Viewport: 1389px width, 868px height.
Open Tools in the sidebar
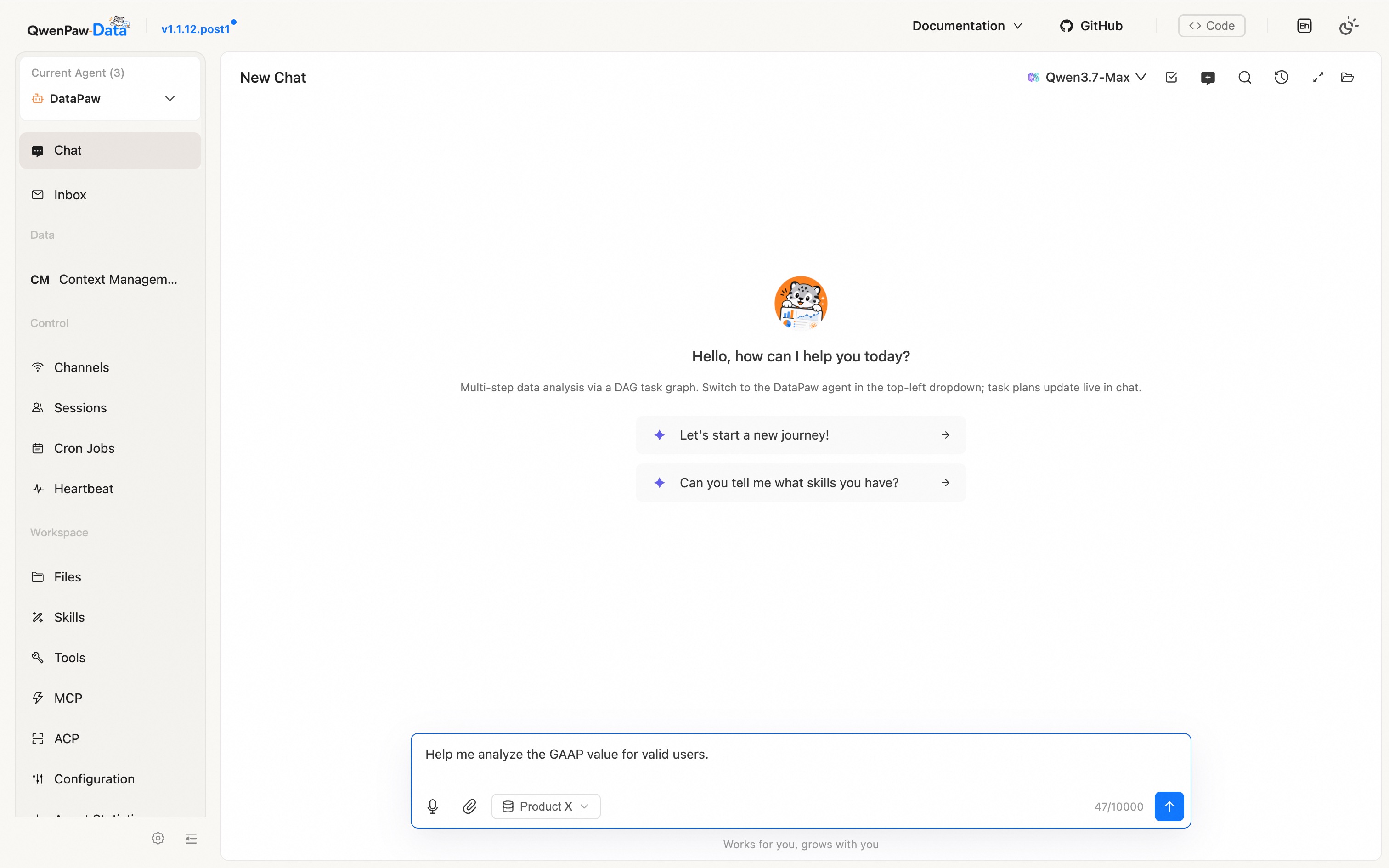[x=110, y=657]
